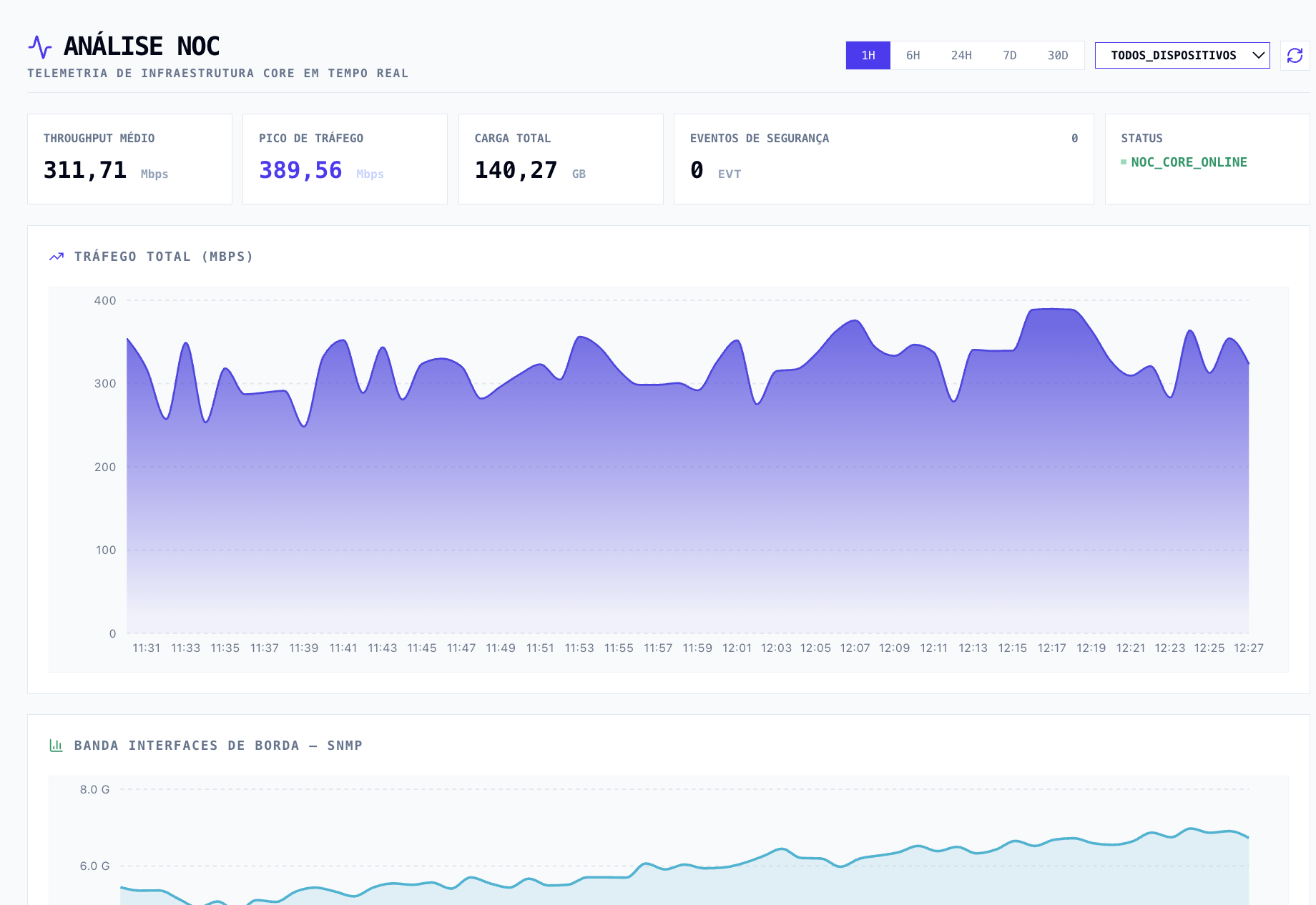Click the Eventos de Segurança card
This screenshot has height=905, width=1316.
point(883,159)
